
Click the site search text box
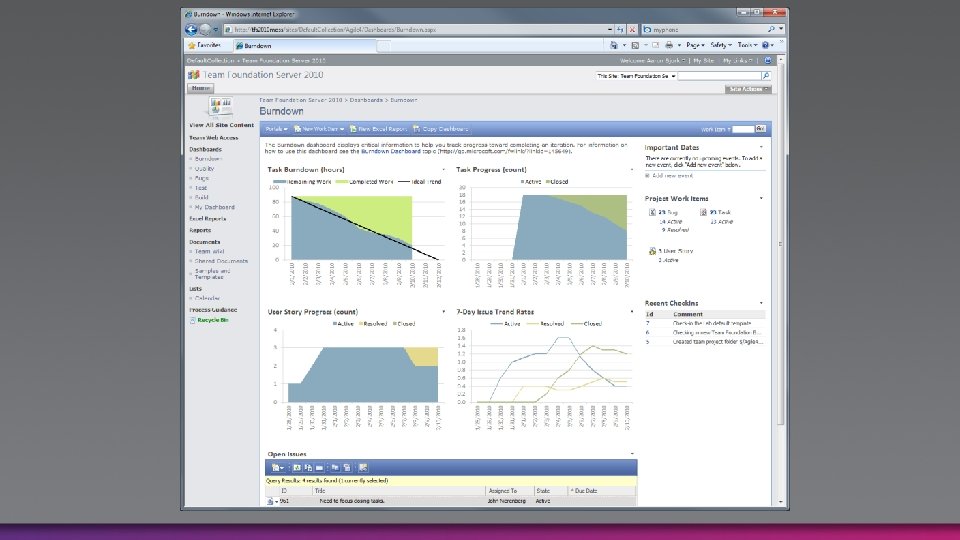point(719,76)
